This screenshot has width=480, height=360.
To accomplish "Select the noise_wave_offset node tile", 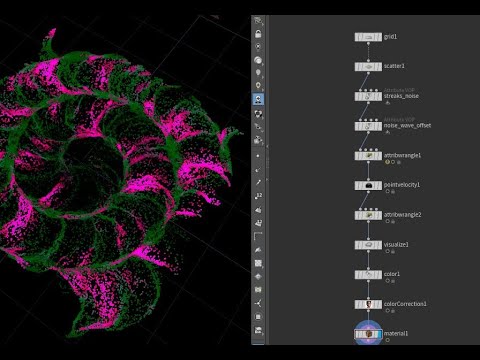I will pyautogui.click(x=368, y=126).
